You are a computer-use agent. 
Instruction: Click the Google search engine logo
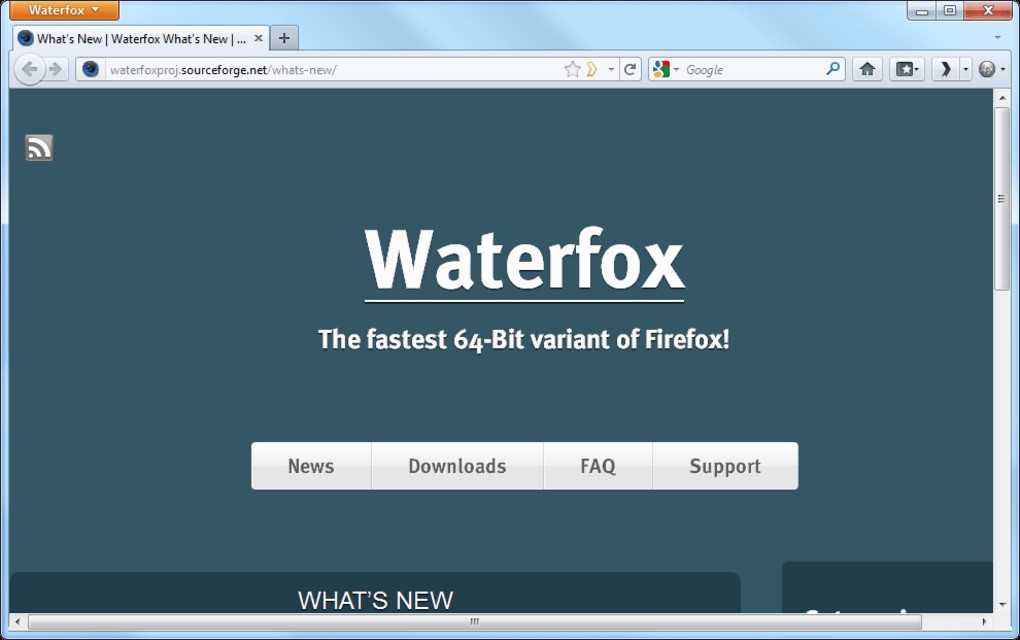(x=660, y=69)
